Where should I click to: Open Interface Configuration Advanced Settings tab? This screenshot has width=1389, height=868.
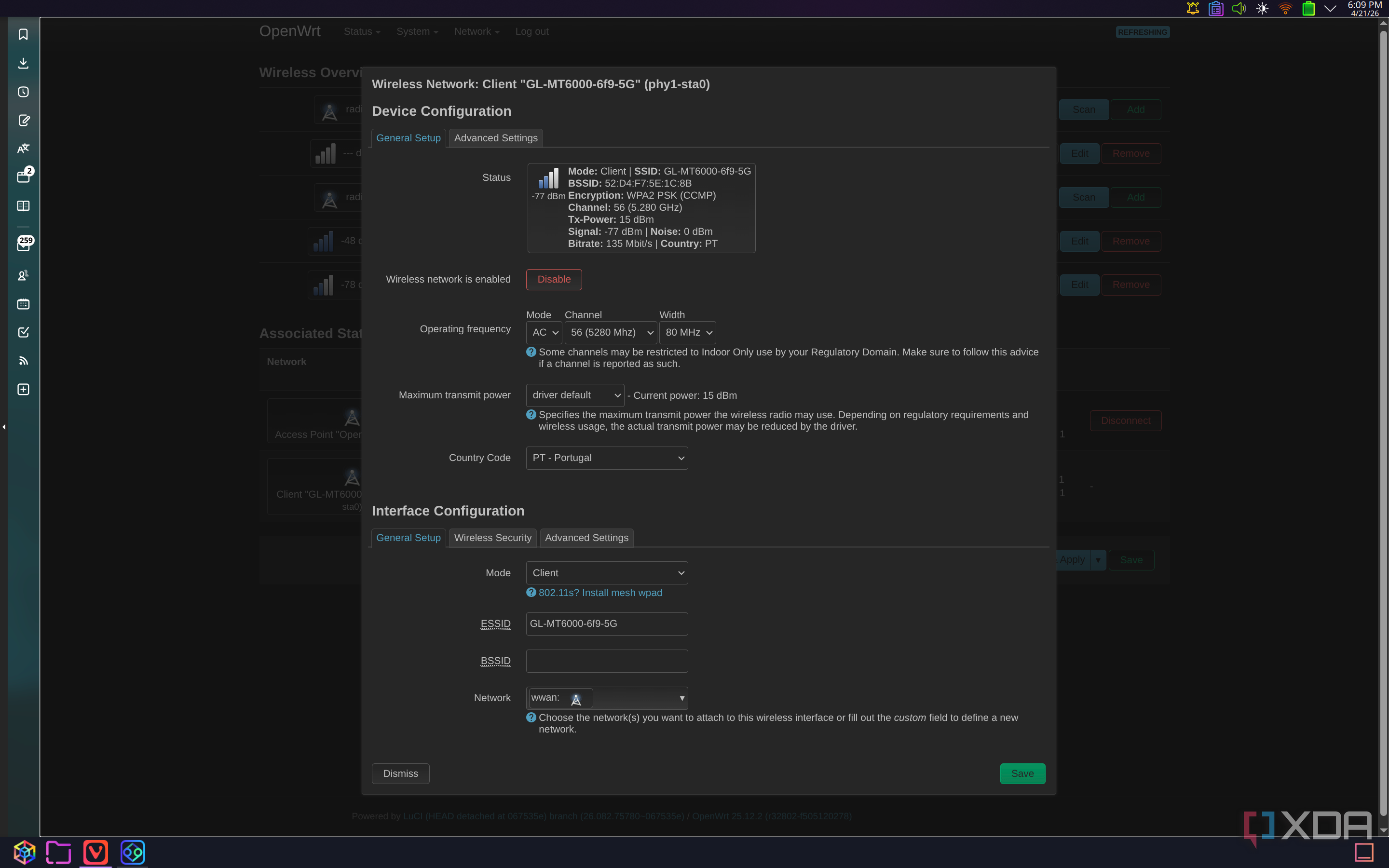[x=586, y=538]
